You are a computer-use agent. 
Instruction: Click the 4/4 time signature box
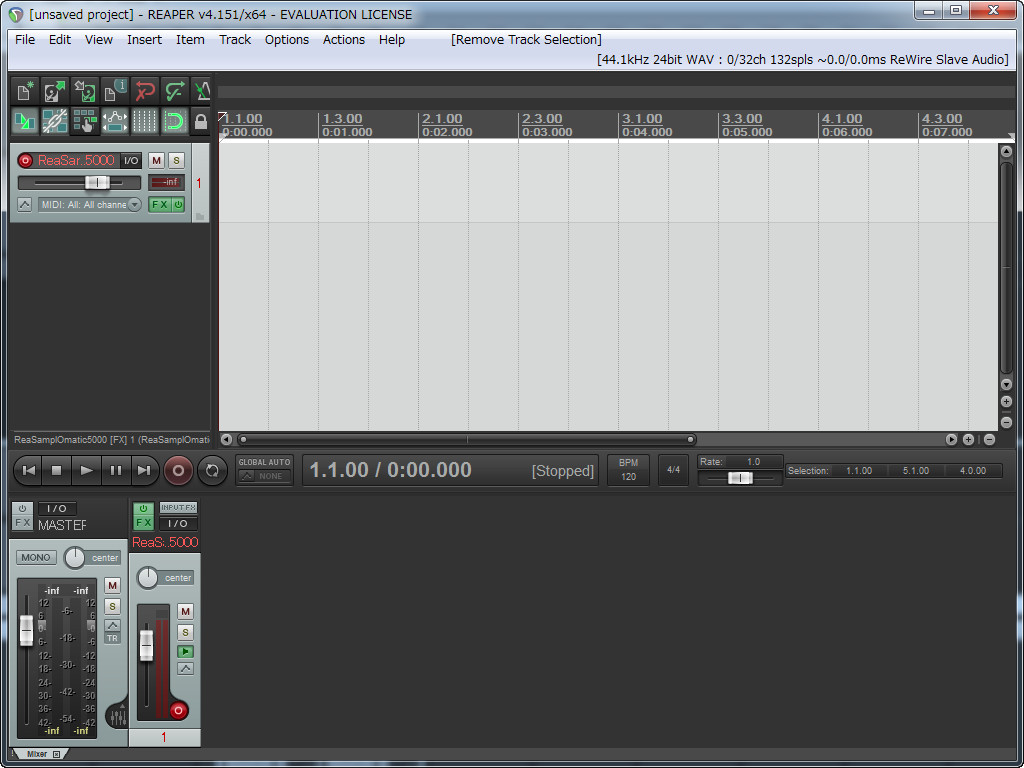(x=673, y=470)
